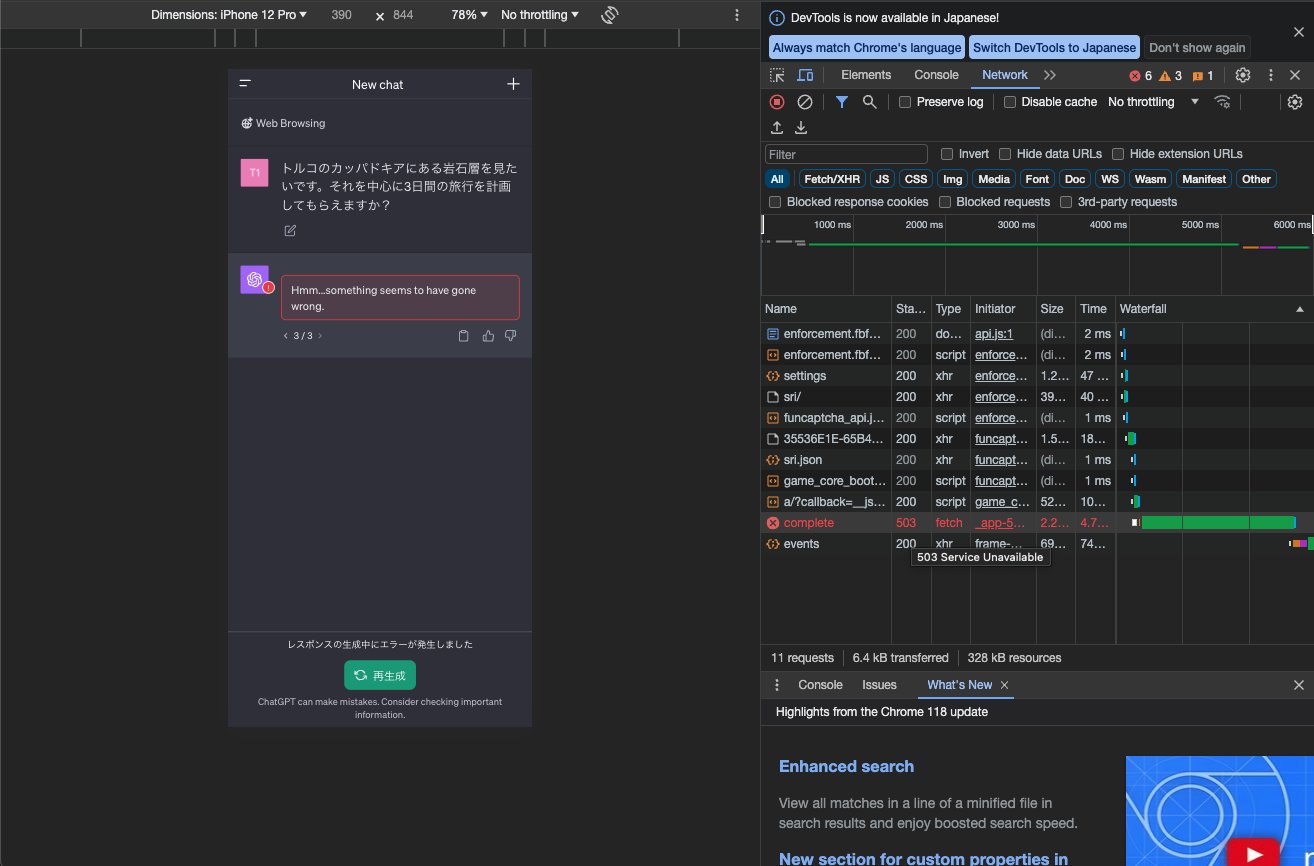Open Dimensions iPhone 12 Pro dropdown

pyautogui.click(x=229, y=15)
